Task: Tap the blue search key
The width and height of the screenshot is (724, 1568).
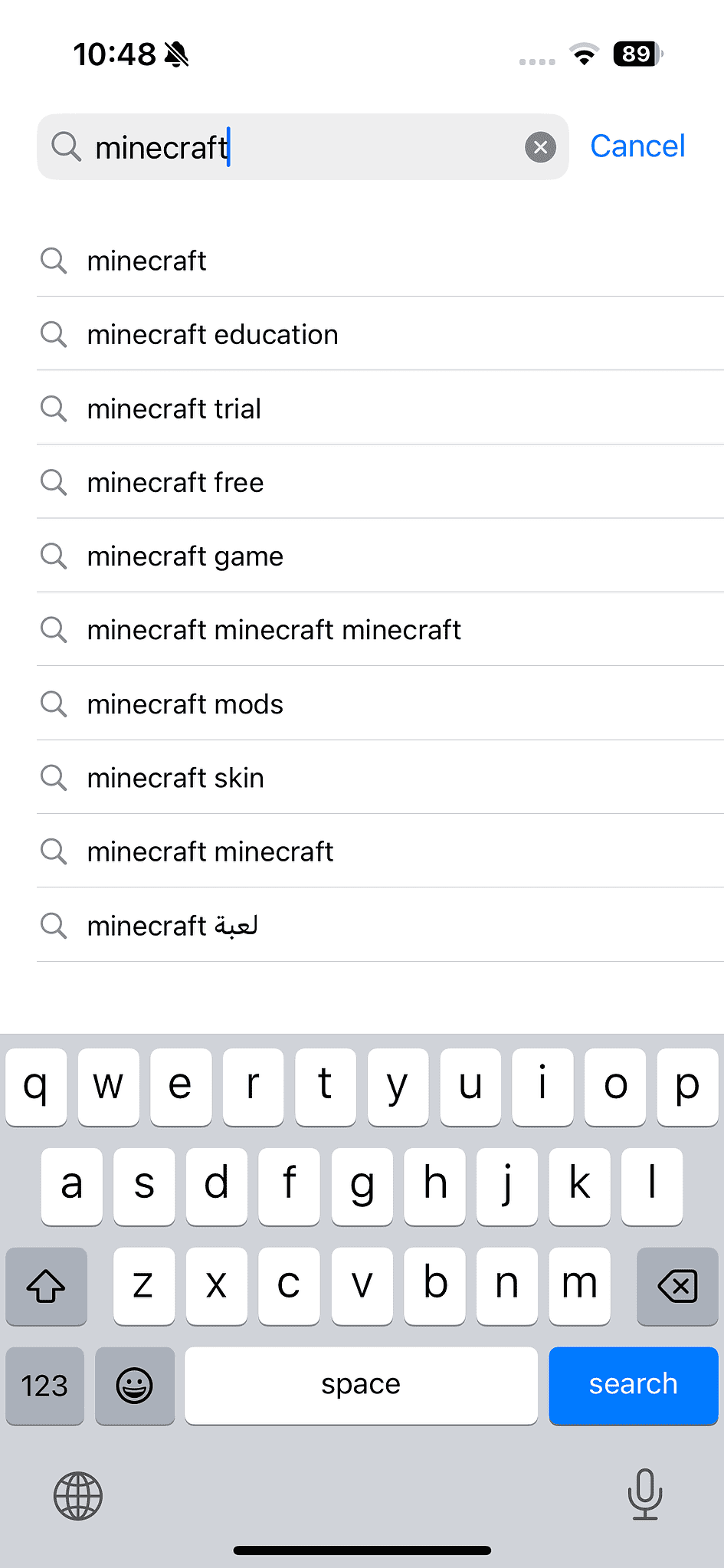Action: pyautogui.click(x=633, y=1386)
